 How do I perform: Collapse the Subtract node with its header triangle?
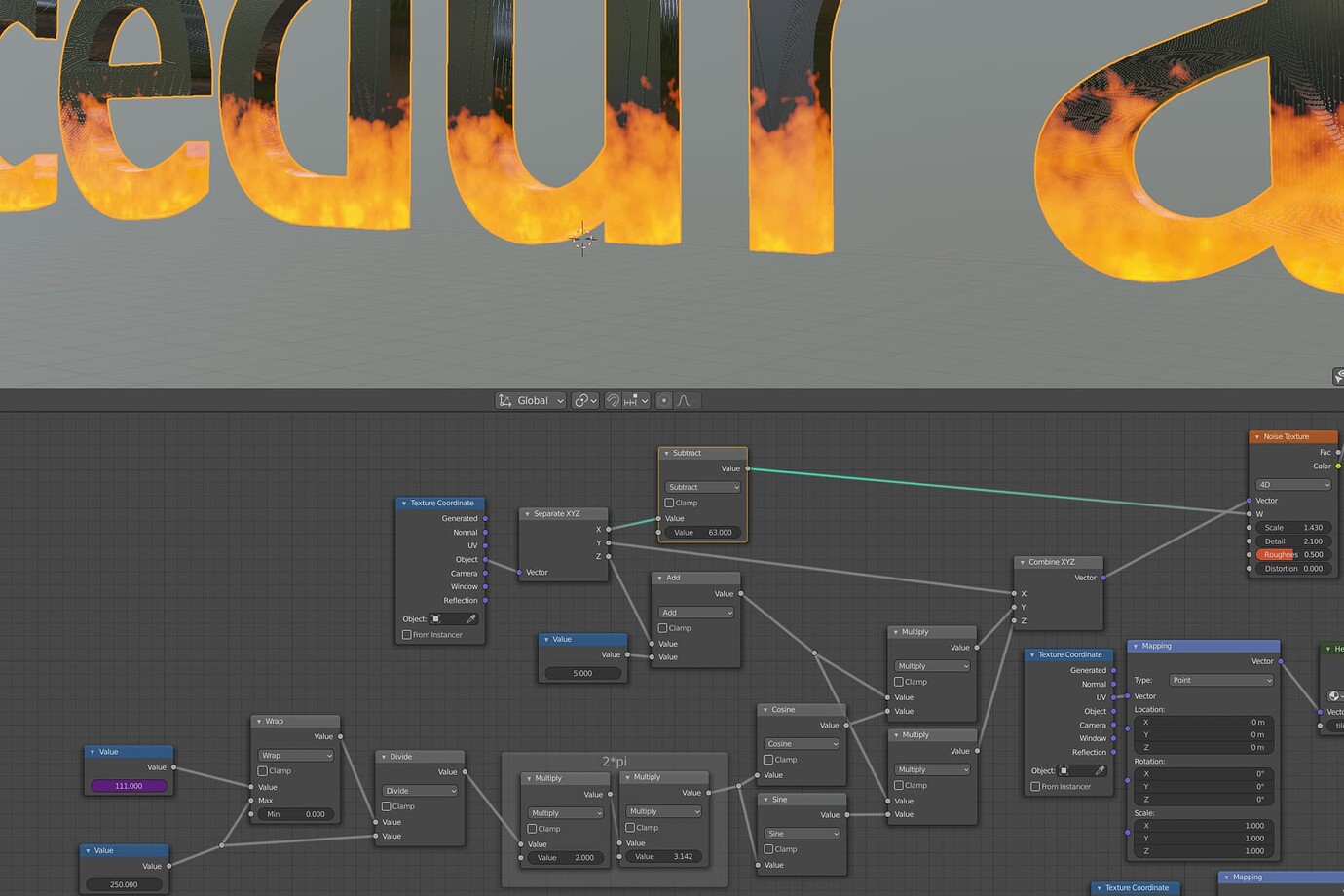[x=666, y=453]
